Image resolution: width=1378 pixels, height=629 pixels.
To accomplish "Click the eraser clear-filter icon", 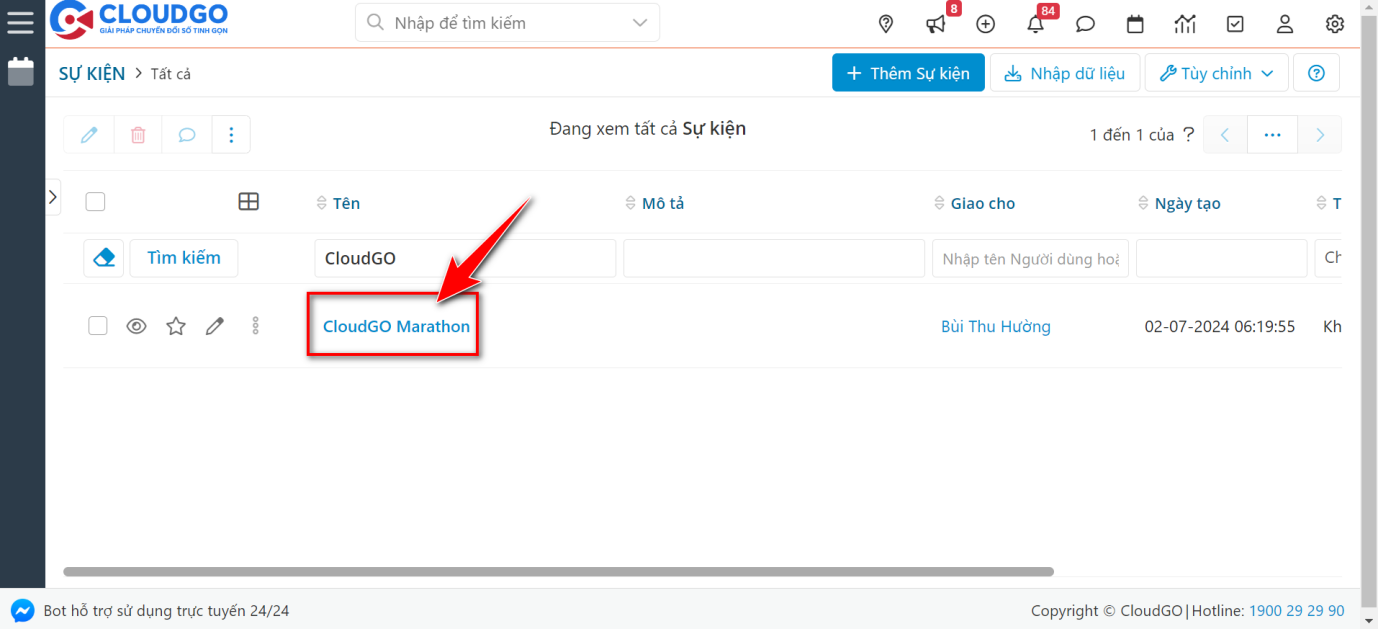I will click(x=104, y=258).
